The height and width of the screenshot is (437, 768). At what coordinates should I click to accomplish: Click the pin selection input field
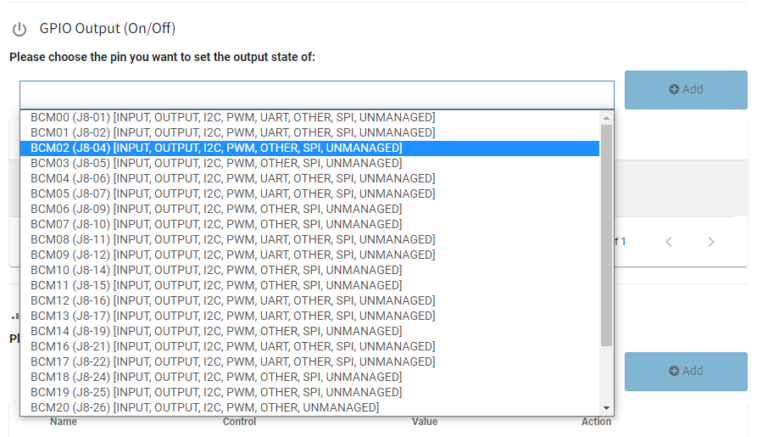[x=316, y=94]
